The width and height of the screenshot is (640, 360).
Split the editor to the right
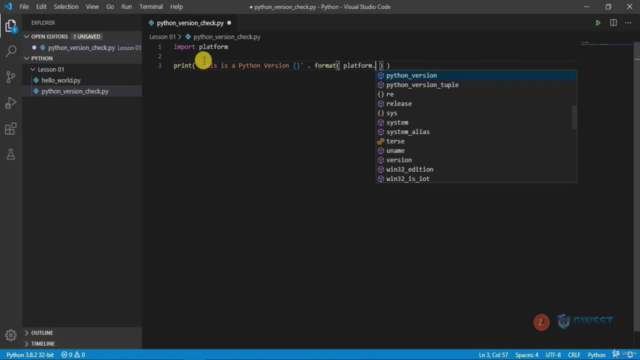(613, 23)
